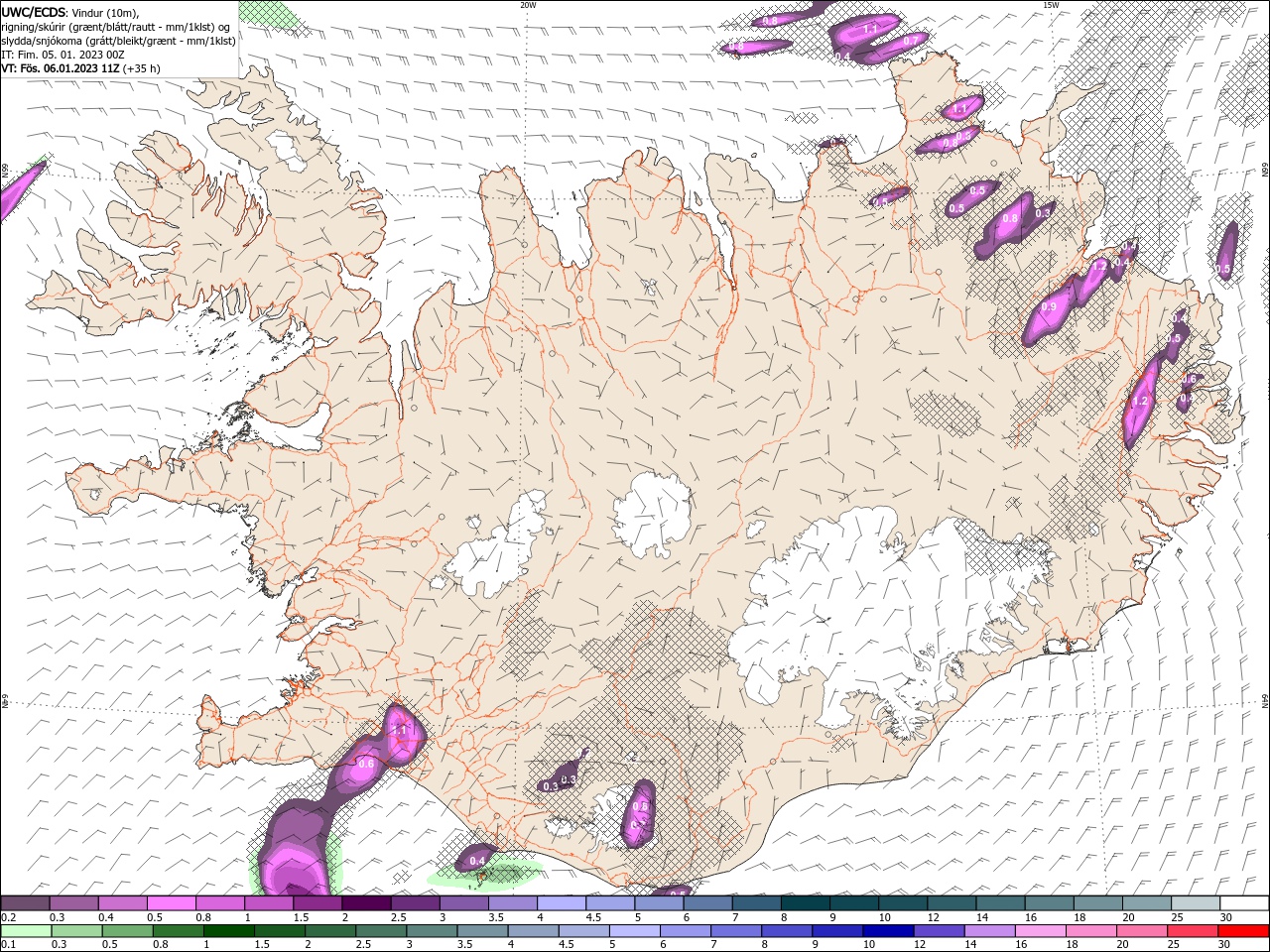The height and width of the screenshot is (952, 1270).
Task: Click the 15W longitude label
Action: pyautogui.click(x=1051, y=5)
